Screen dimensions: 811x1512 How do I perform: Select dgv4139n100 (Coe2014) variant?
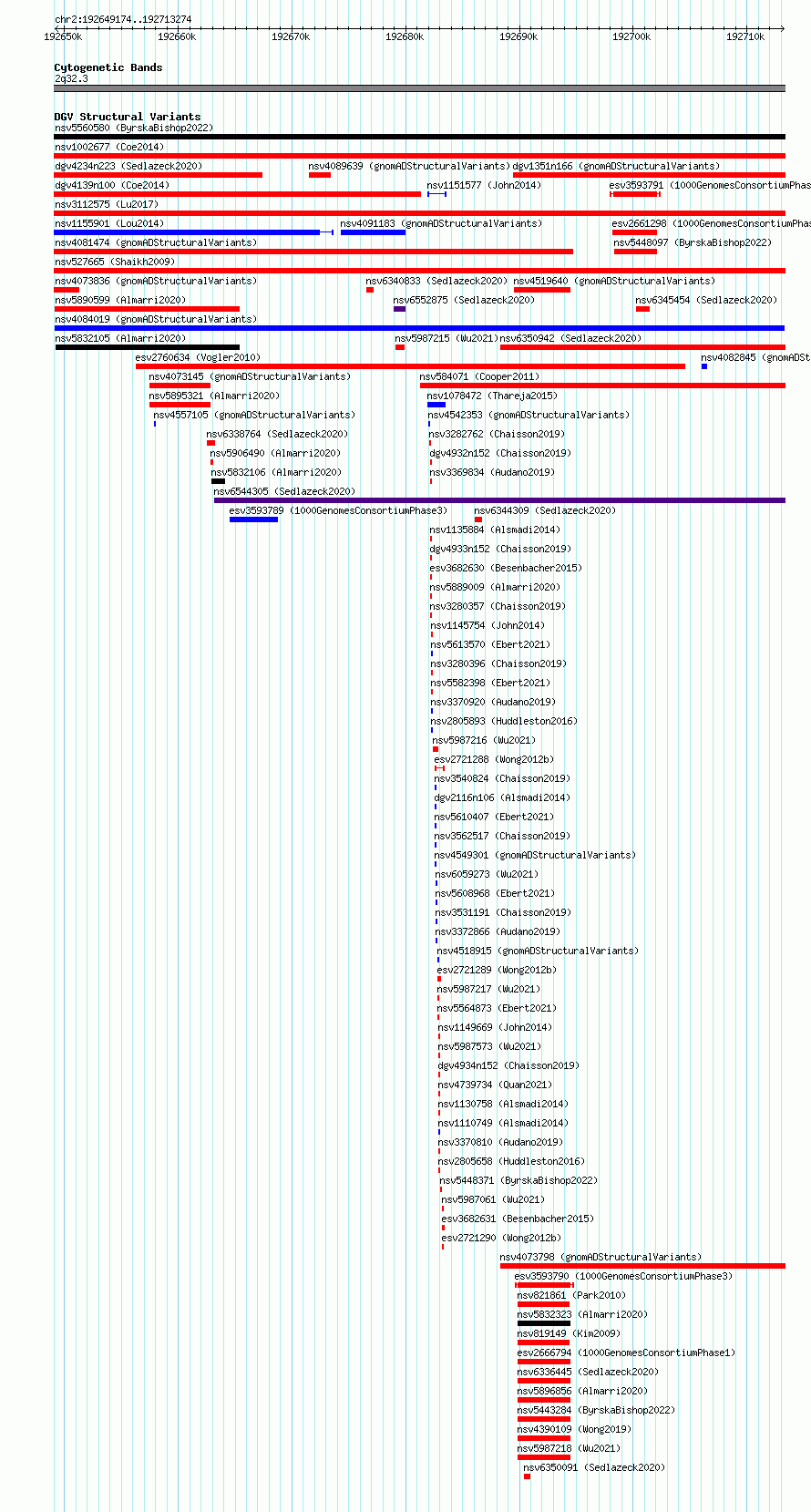click(112, 186)
